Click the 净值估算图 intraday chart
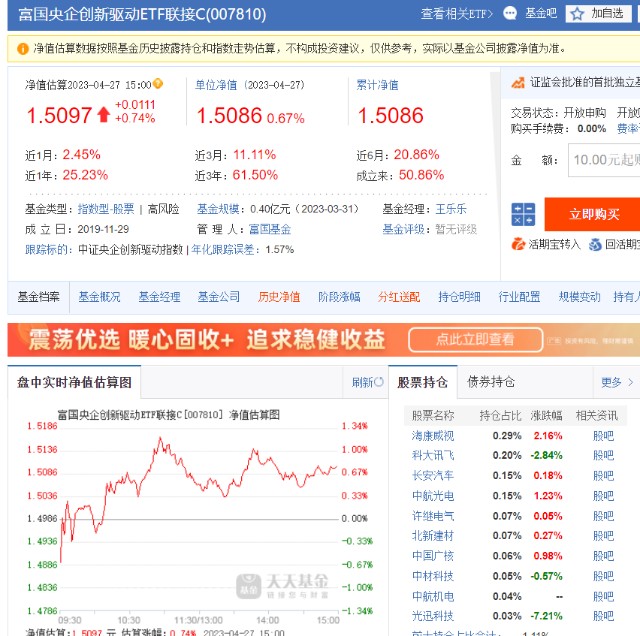Screen dimensions: 640x636 point(198,518)
